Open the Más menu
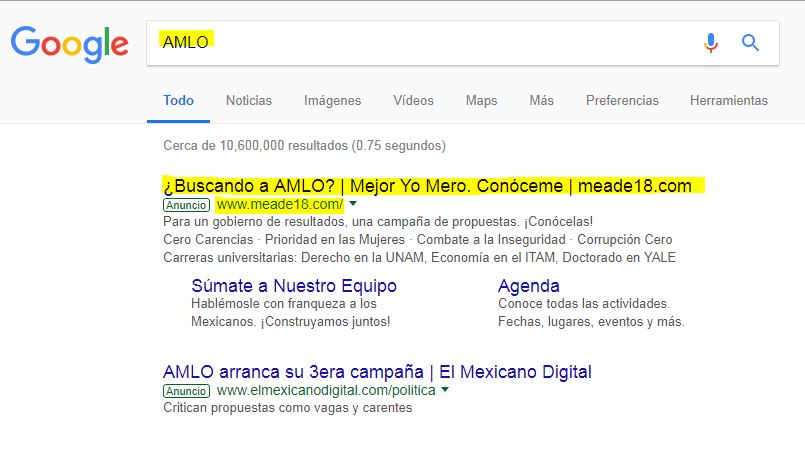 (541, 100)
